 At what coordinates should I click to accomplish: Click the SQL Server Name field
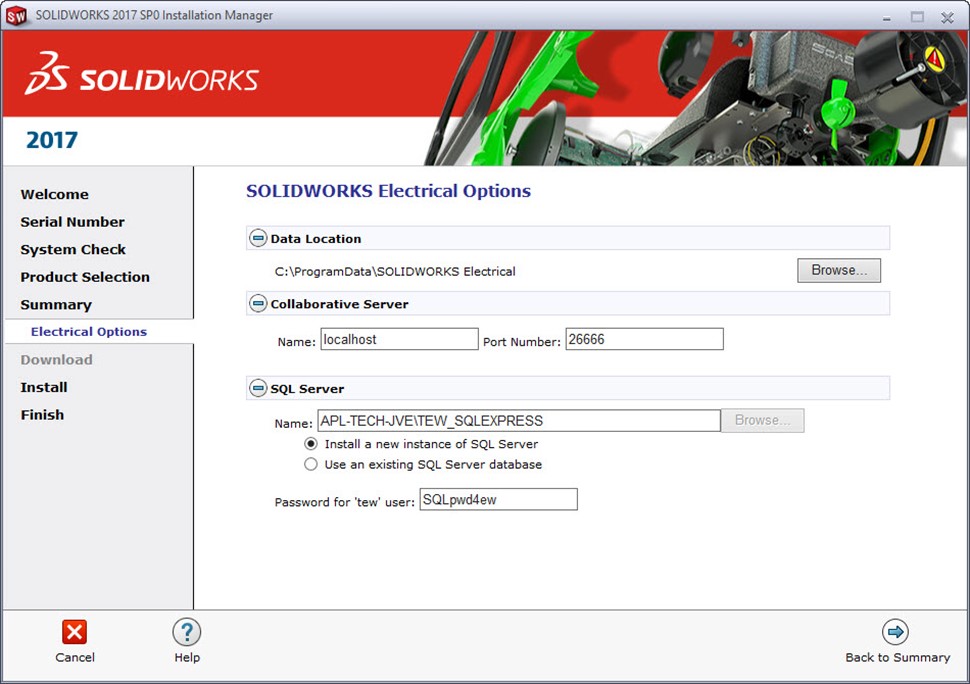click(x=518, y=421)
